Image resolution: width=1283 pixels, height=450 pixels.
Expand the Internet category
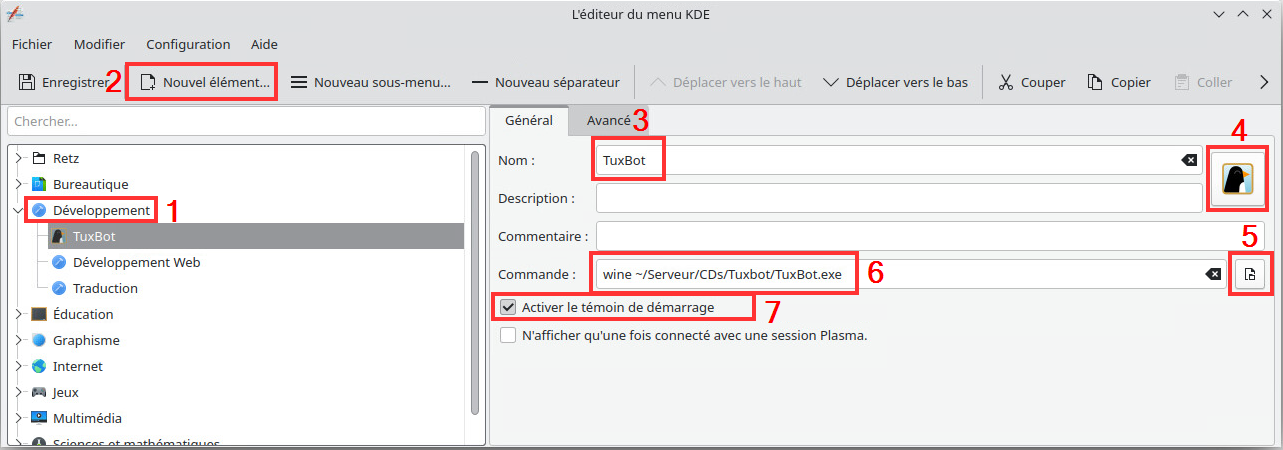coord(18,366)
